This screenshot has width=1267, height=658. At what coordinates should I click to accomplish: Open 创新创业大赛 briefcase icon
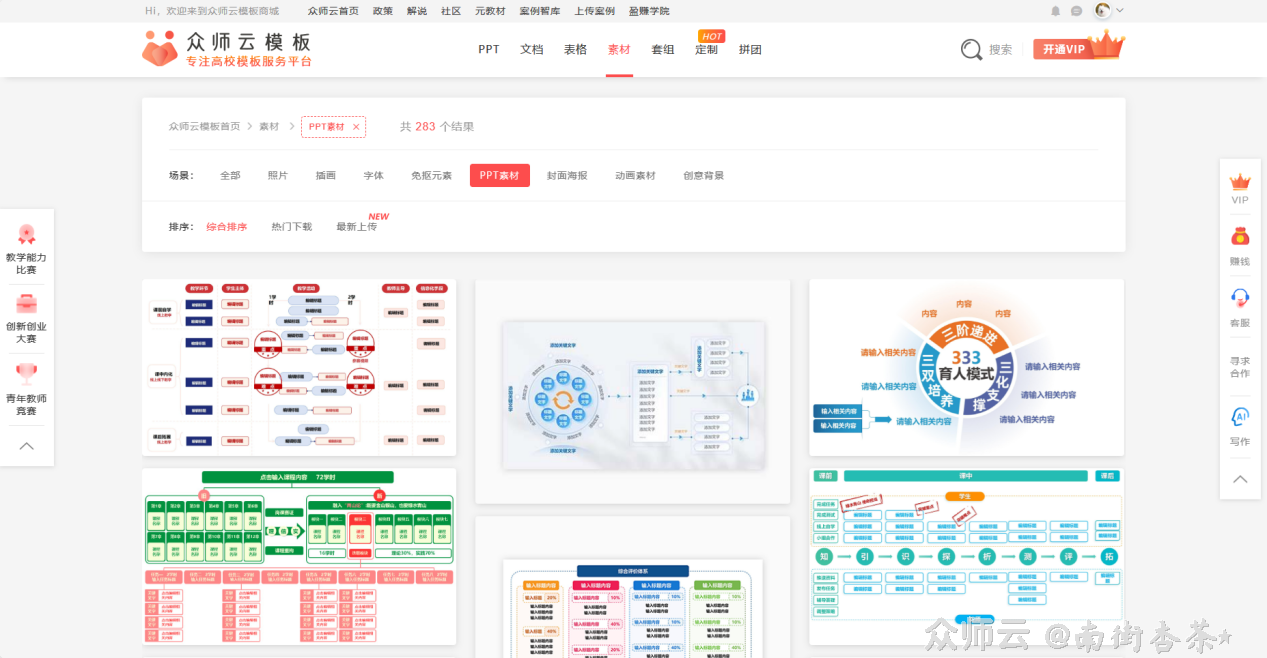click(26, 304)
